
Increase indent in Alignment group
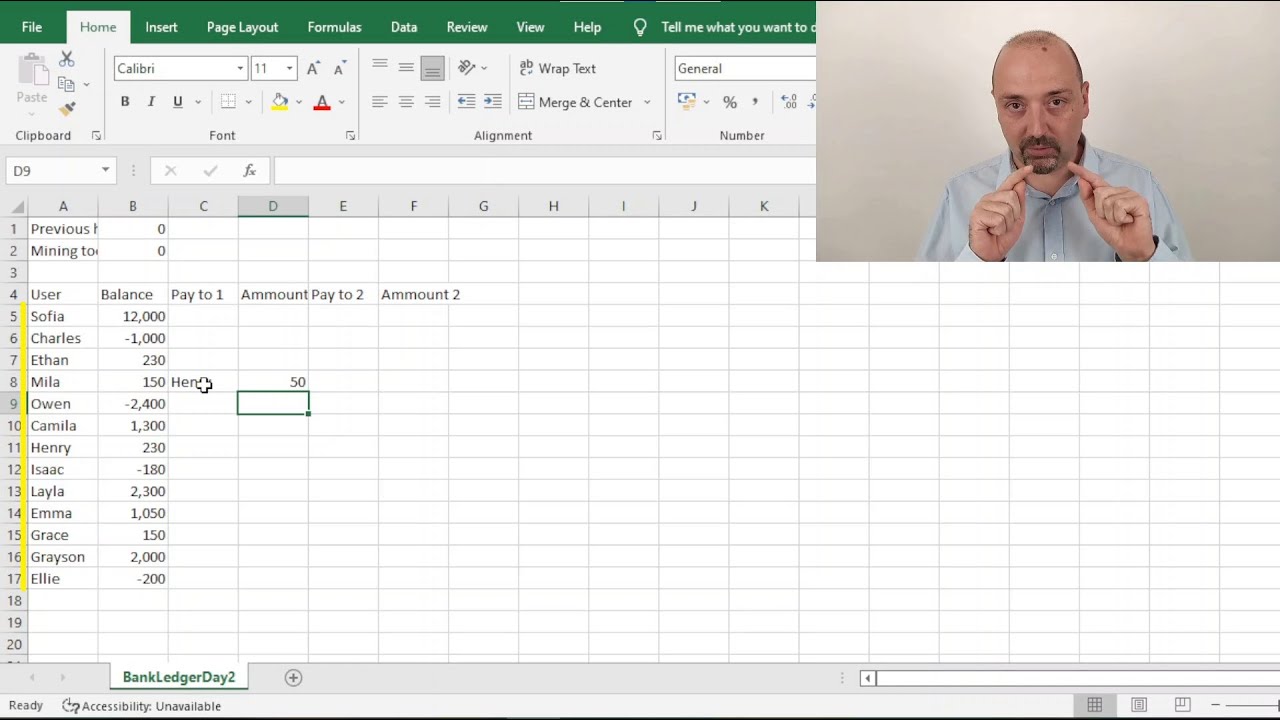[492, 102]
